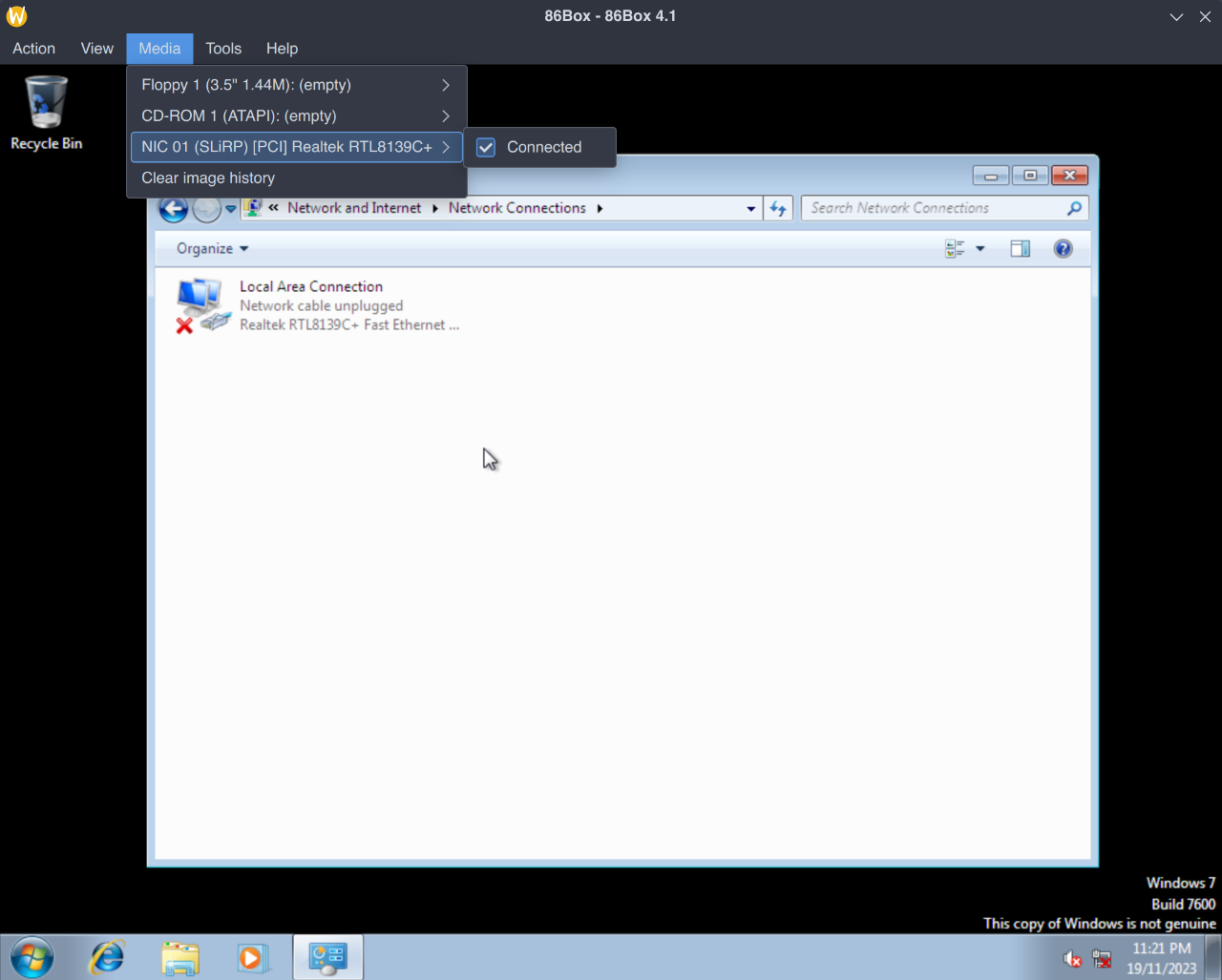
Task: Click the Change your view icon
Action: 959,248
